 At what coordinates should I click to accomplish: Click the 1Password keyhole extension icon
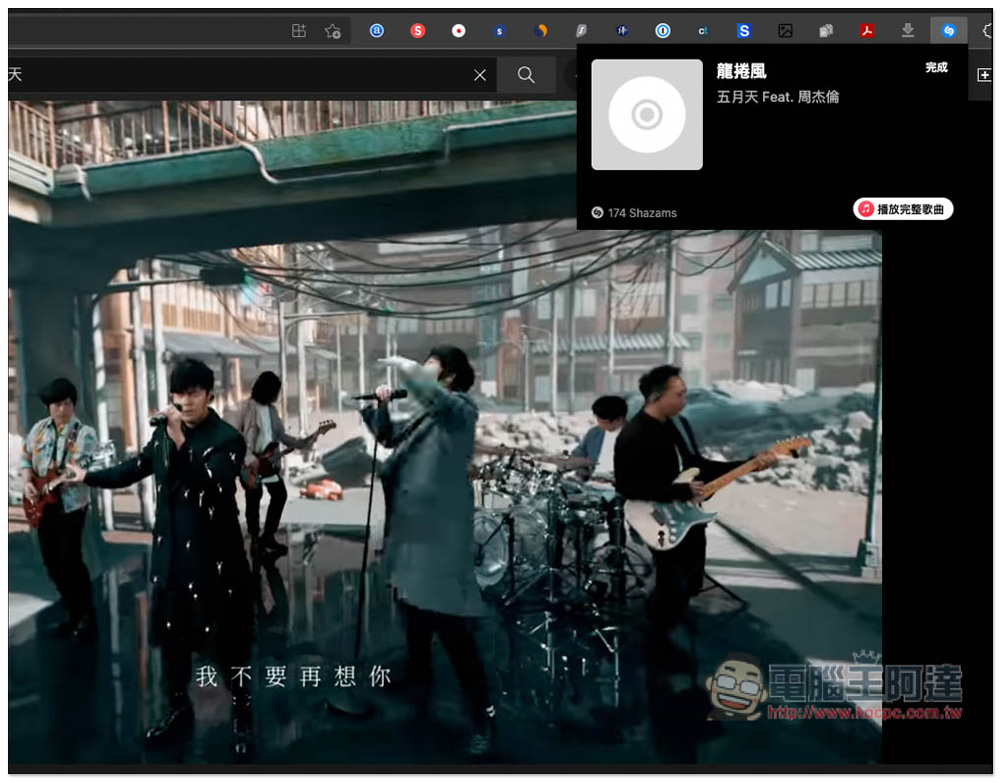coord(662,31)
